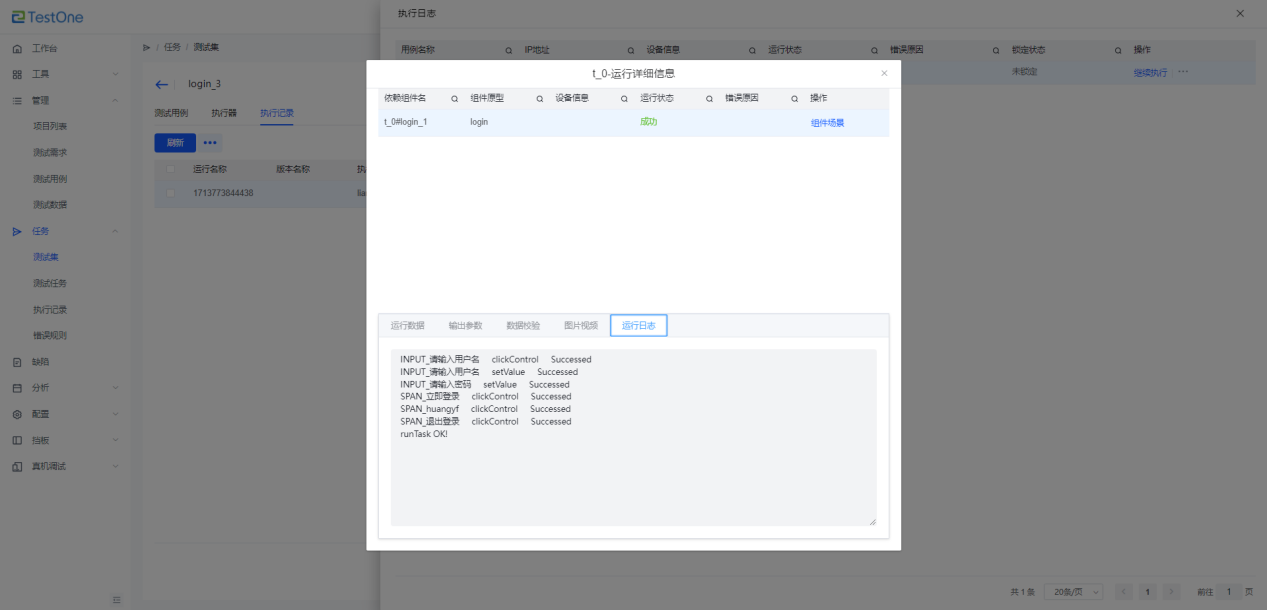
Task: Toggle select-all checkbox in 运行名称 header
Action: point(171,169)
